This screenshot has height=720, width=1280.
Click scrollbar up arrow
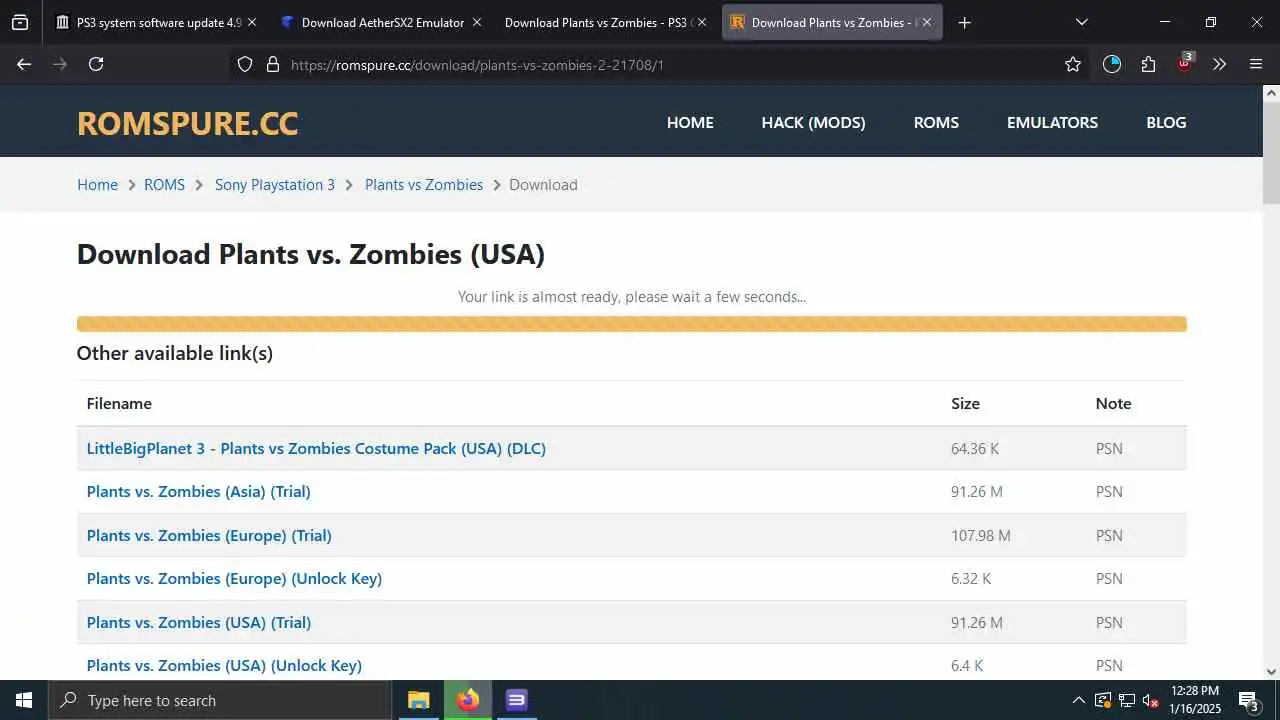click(1271, 93)
